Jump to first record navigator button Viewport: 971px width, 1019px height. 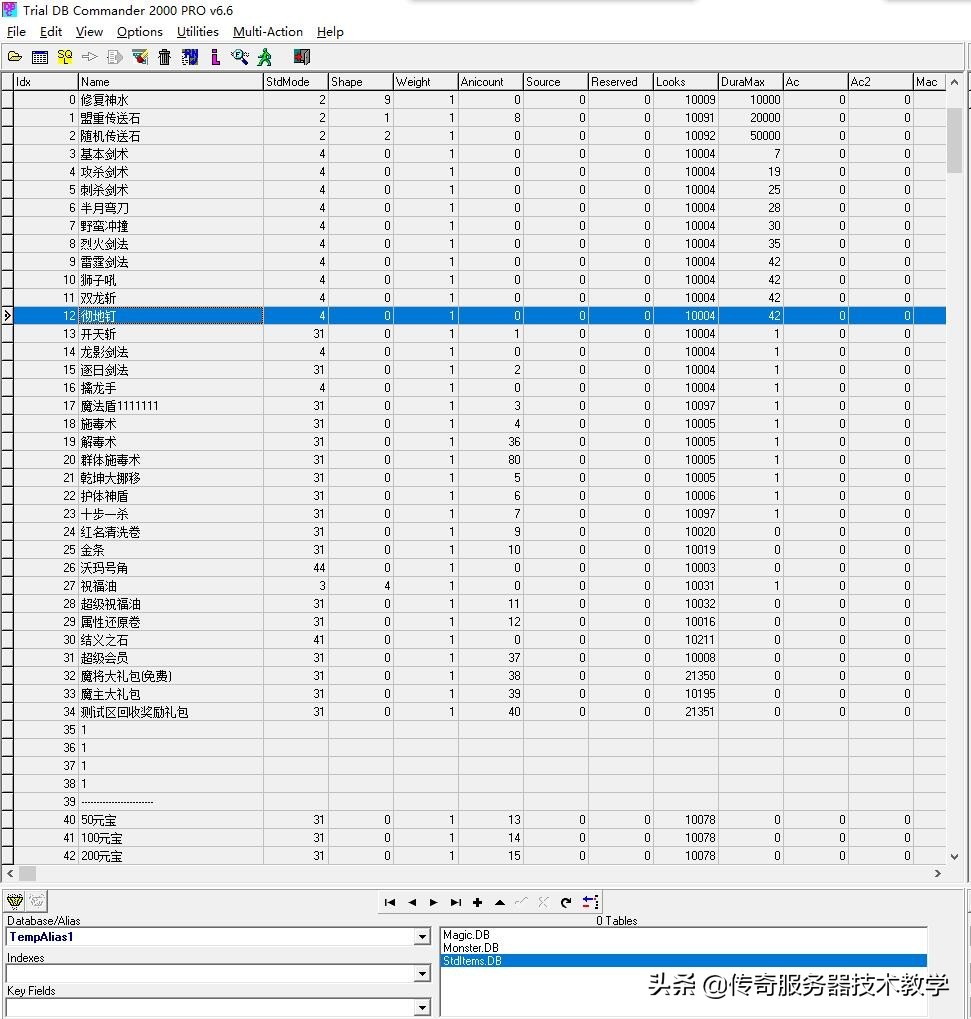390,902
